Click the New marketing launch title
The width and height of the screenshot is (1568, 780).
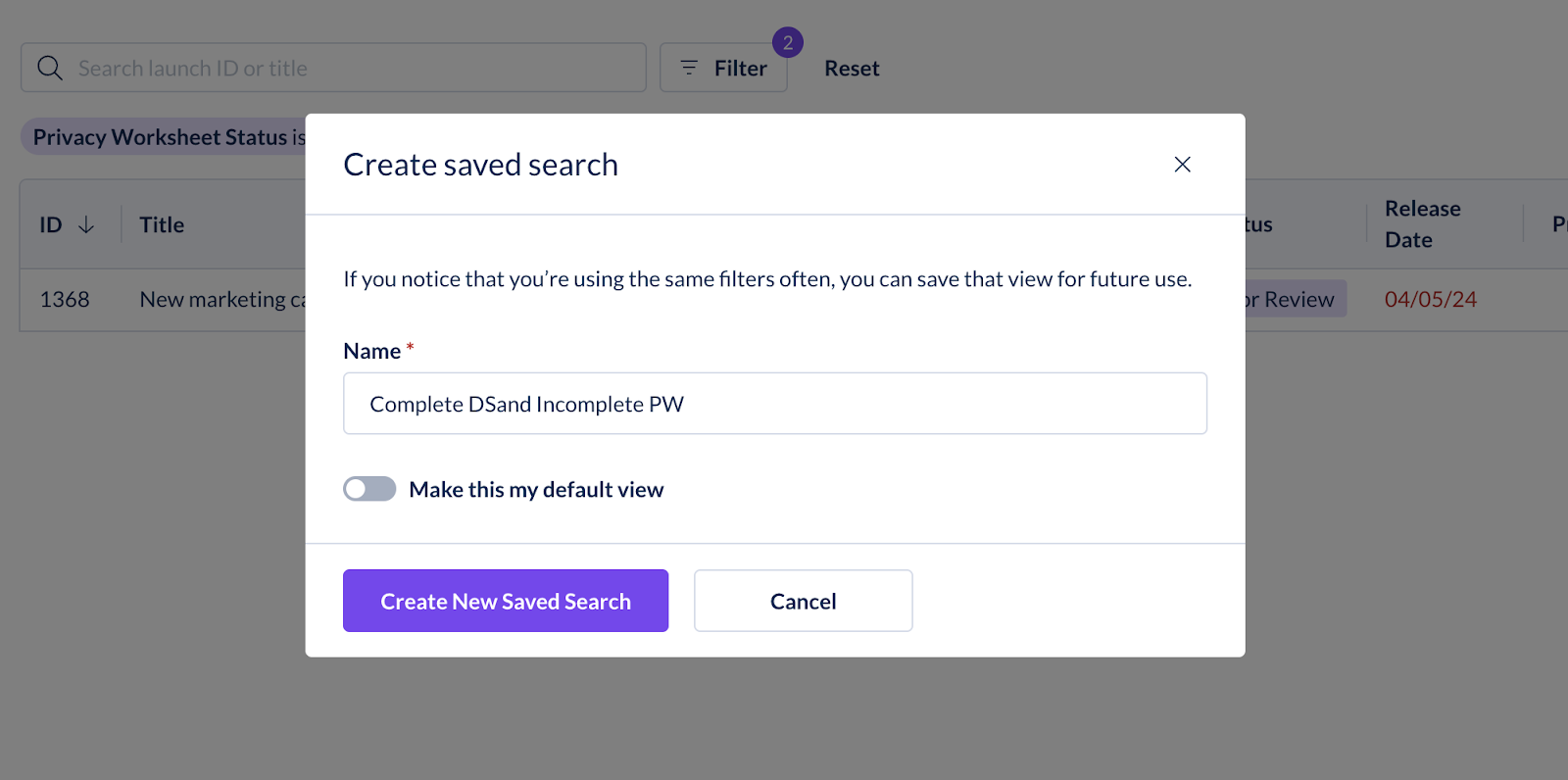222,300
